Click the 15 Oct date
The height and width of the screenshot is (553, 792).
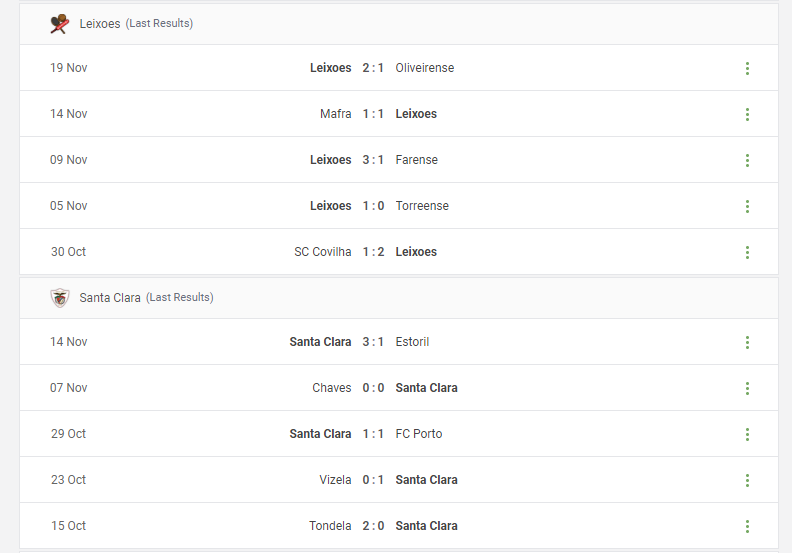pos(69,526)
